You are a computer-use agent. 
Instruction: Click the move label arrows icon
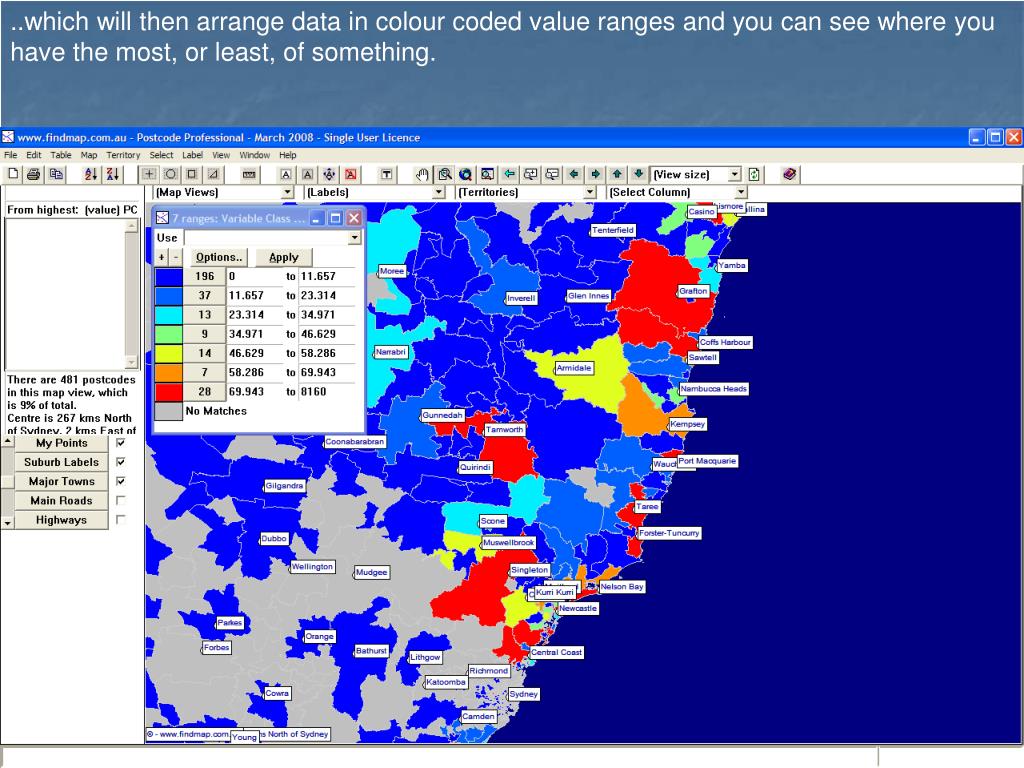329,174
